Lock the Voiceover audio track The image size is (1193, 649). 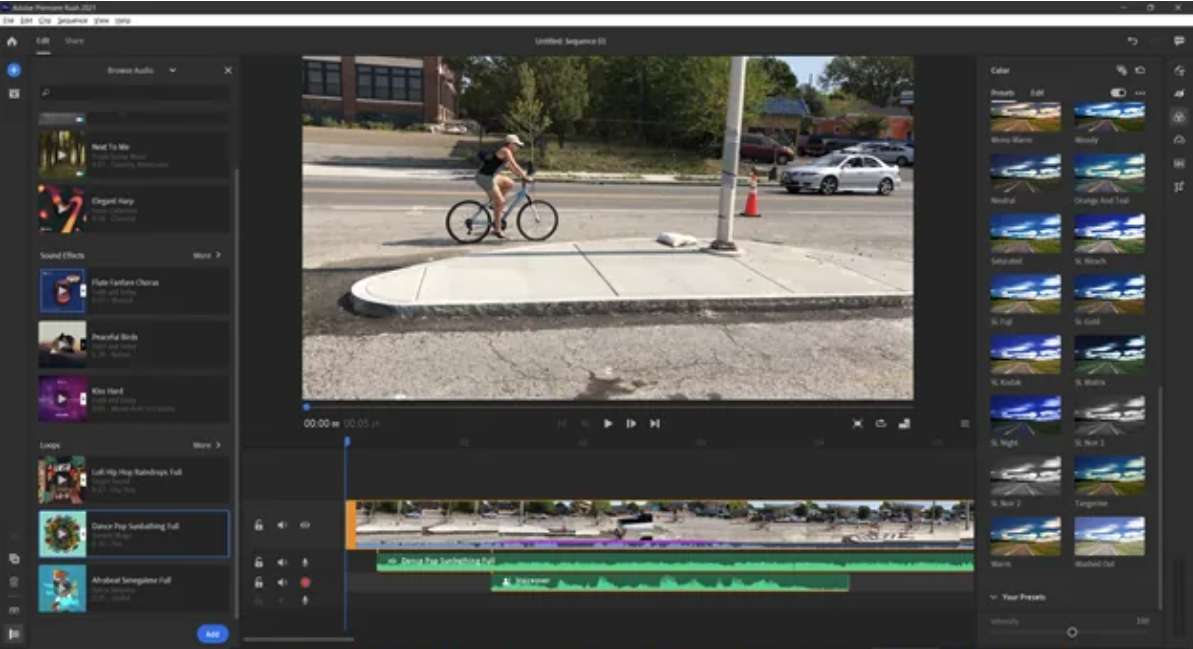259,582
